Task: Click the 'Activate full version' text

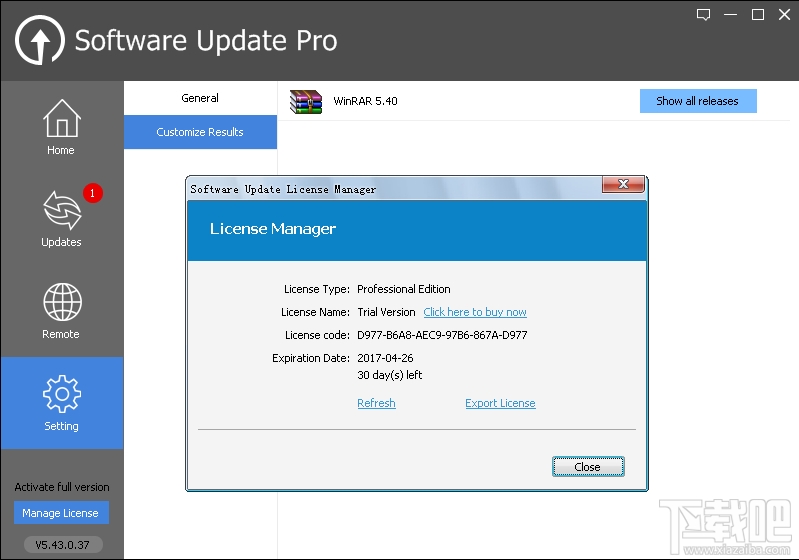Action: click(62, 487)
